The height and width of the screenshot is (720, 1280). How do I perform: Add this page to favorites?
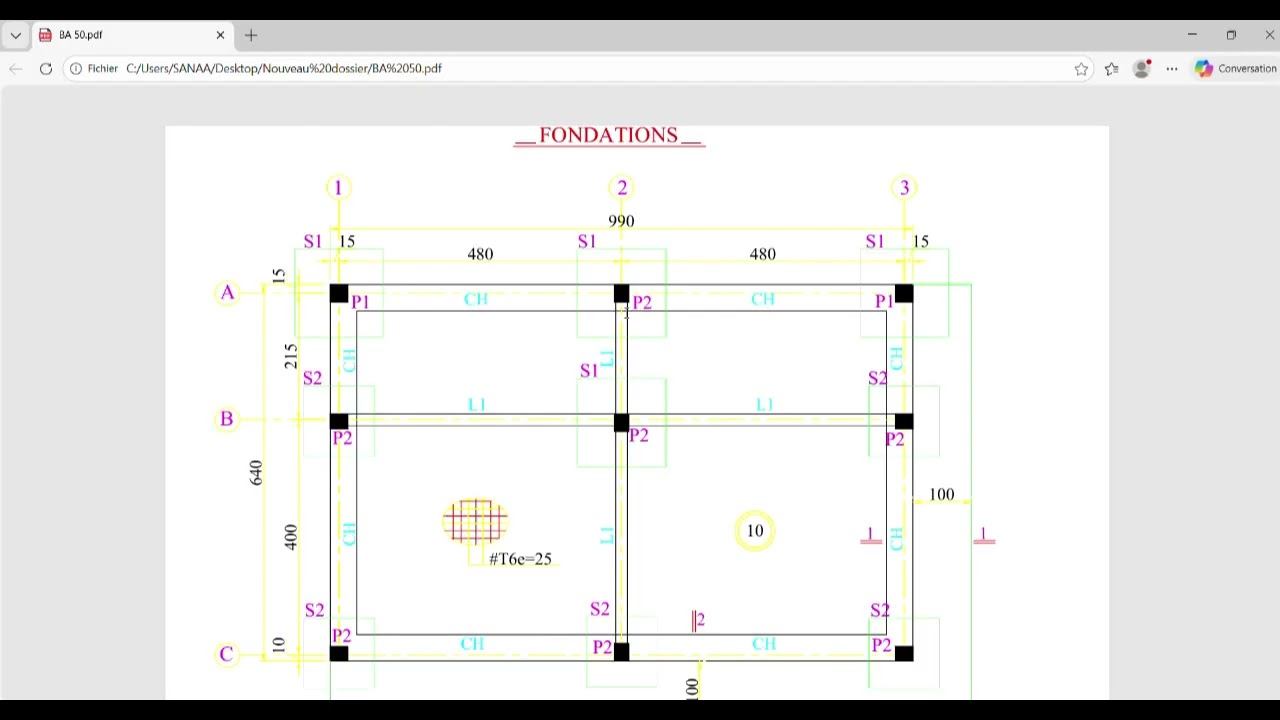click(1081, 68)
